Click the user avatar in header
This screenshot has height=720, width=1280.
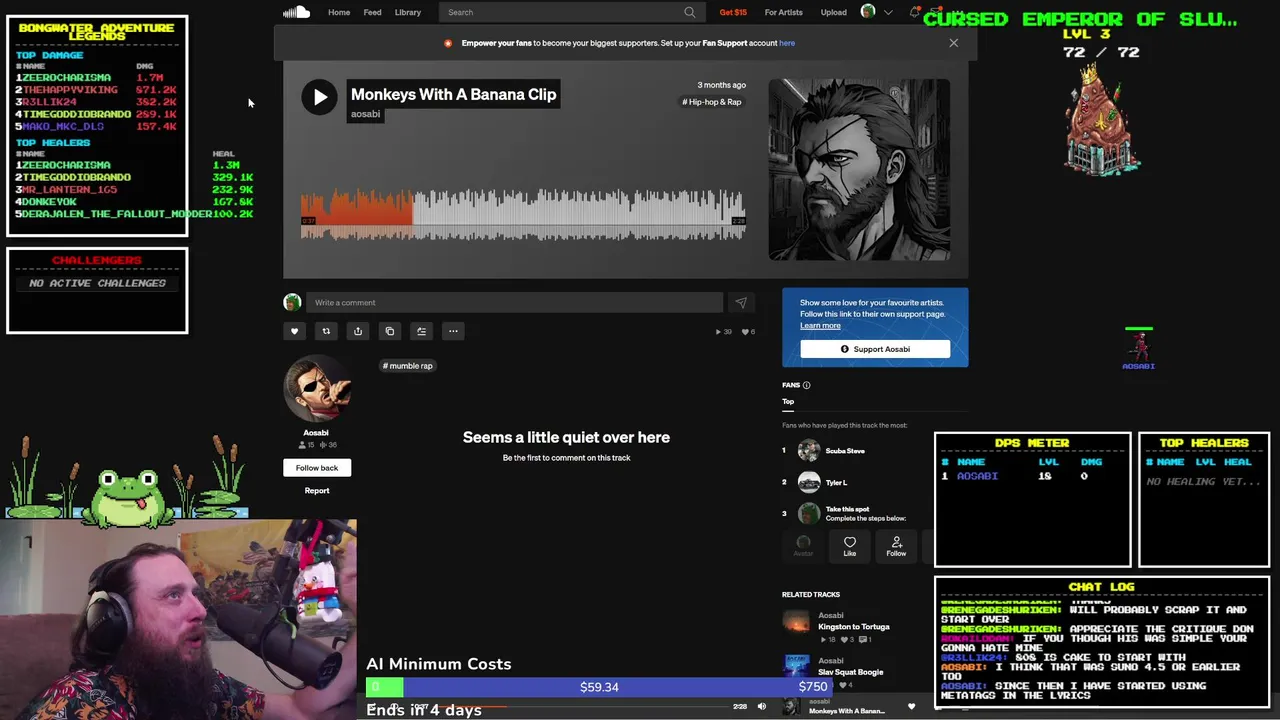[x=868, y=12]
